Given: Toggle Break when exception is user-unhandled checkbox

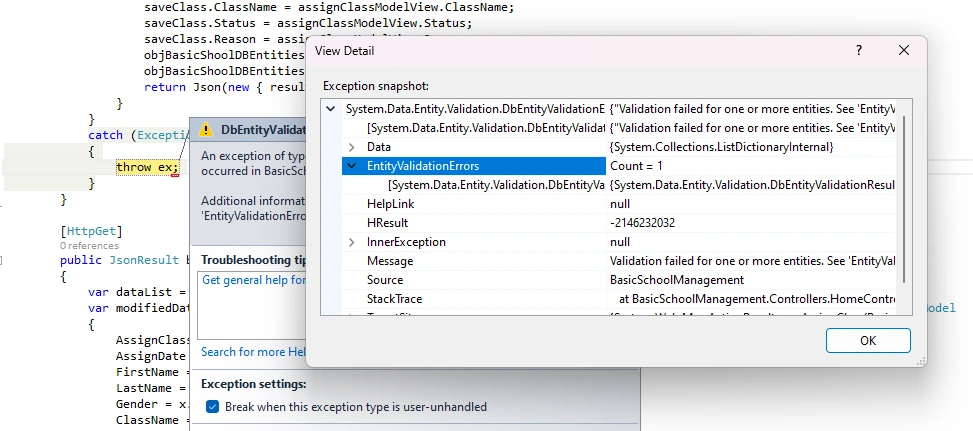Looking at the screenshot, I should point(212,407).
